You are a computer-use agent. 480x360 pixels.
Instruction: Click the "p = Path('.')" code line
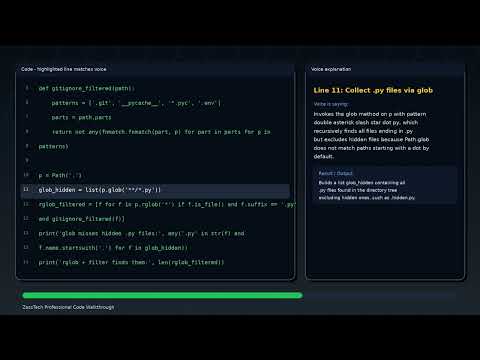(x=60, y=176)
